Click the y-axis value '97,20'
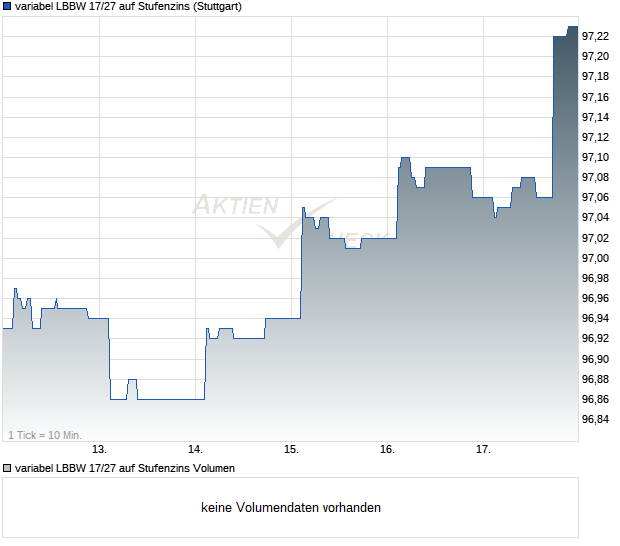 pyautogui.click(x=595, y=57)
